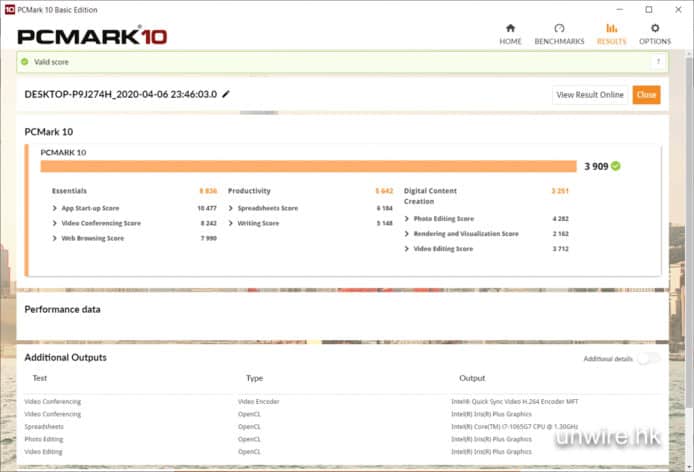This screenshot has width=694, height=472.
Task: Click the Digital Content Creation heading
Action: (430, 196)
